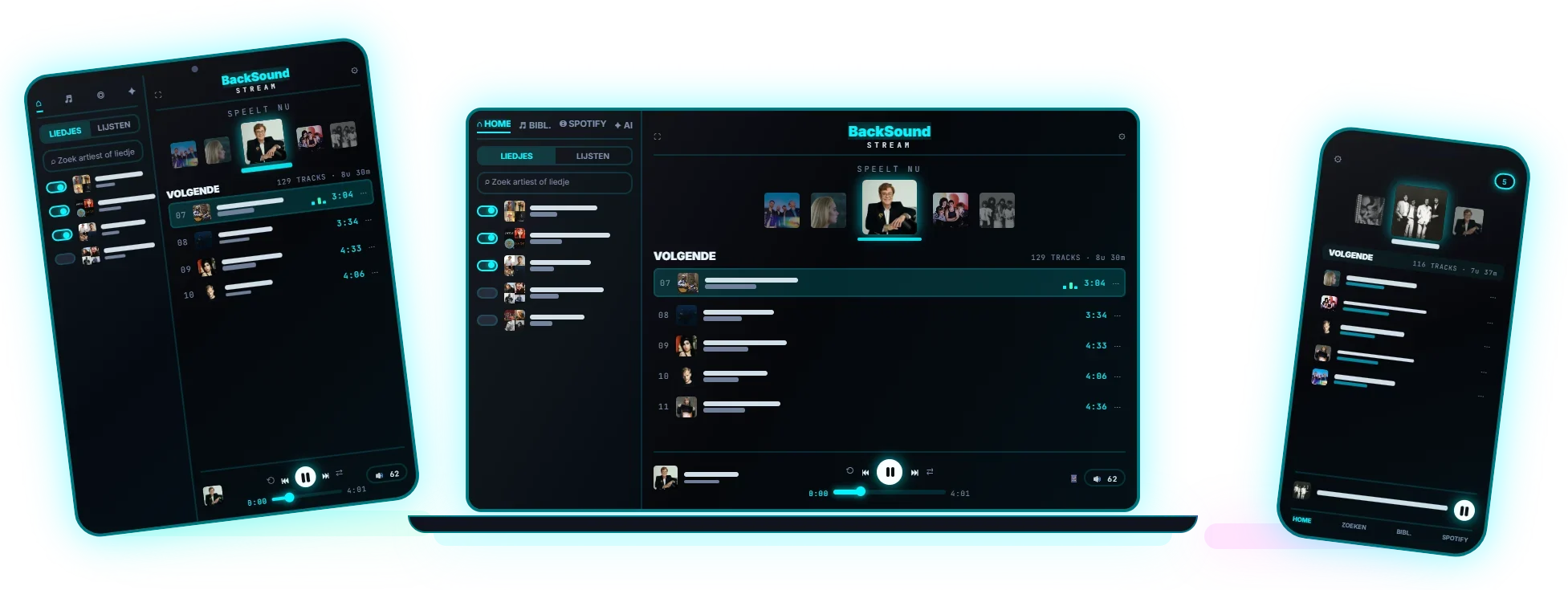Open settings gear on the phone screen
This screenshot has width=1568, height=590.
click(1338, 159)
